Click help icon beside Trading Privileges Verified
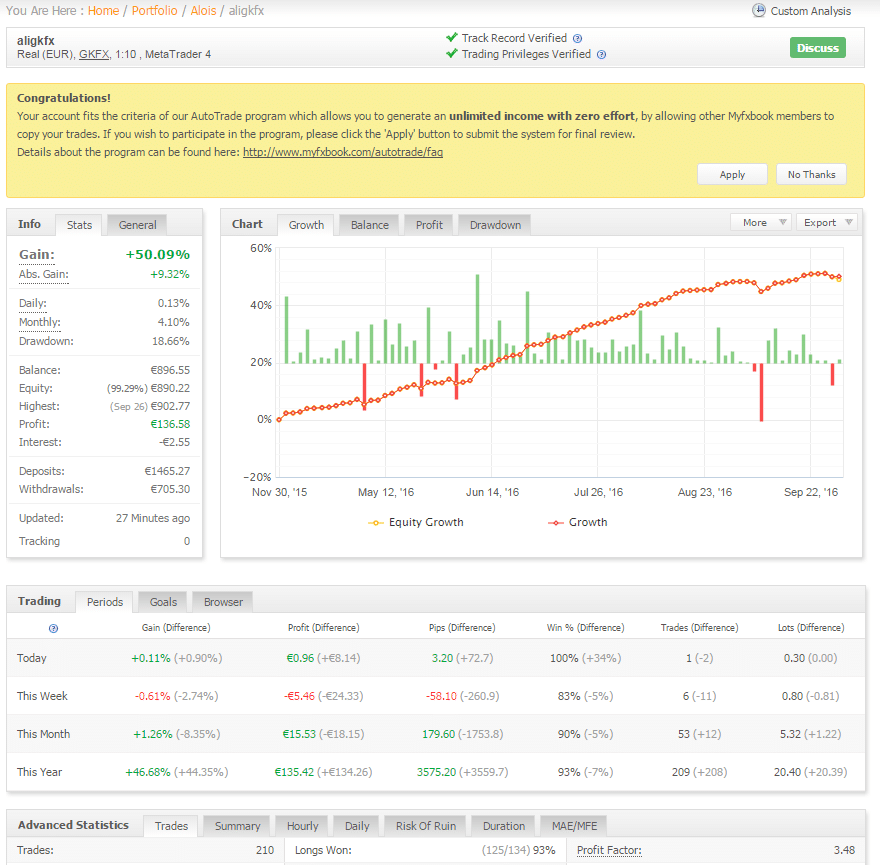 point(601,55)
